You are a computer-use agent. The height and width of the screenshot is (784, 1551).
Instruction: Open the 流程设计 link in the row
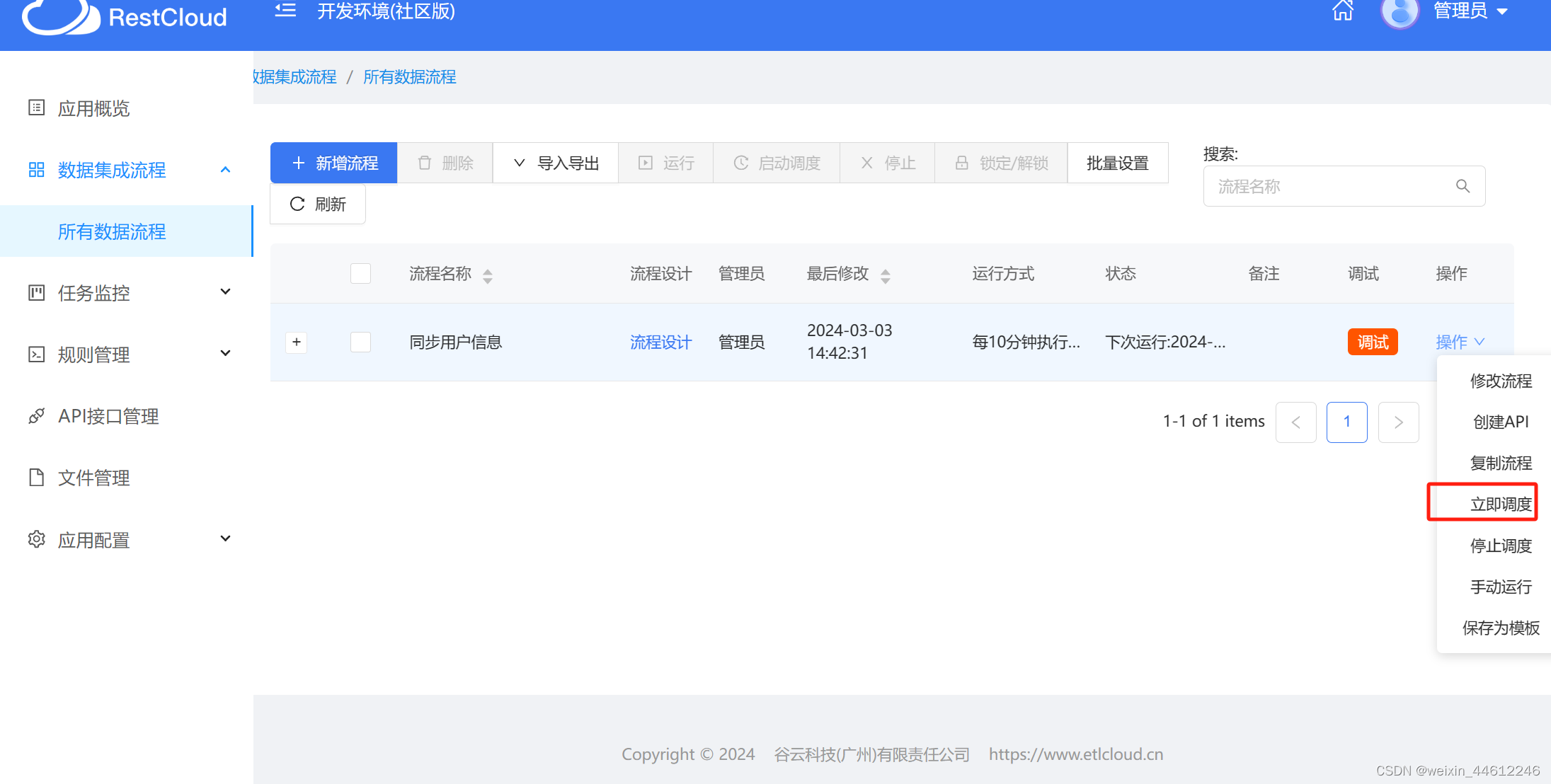coord(660,342)
